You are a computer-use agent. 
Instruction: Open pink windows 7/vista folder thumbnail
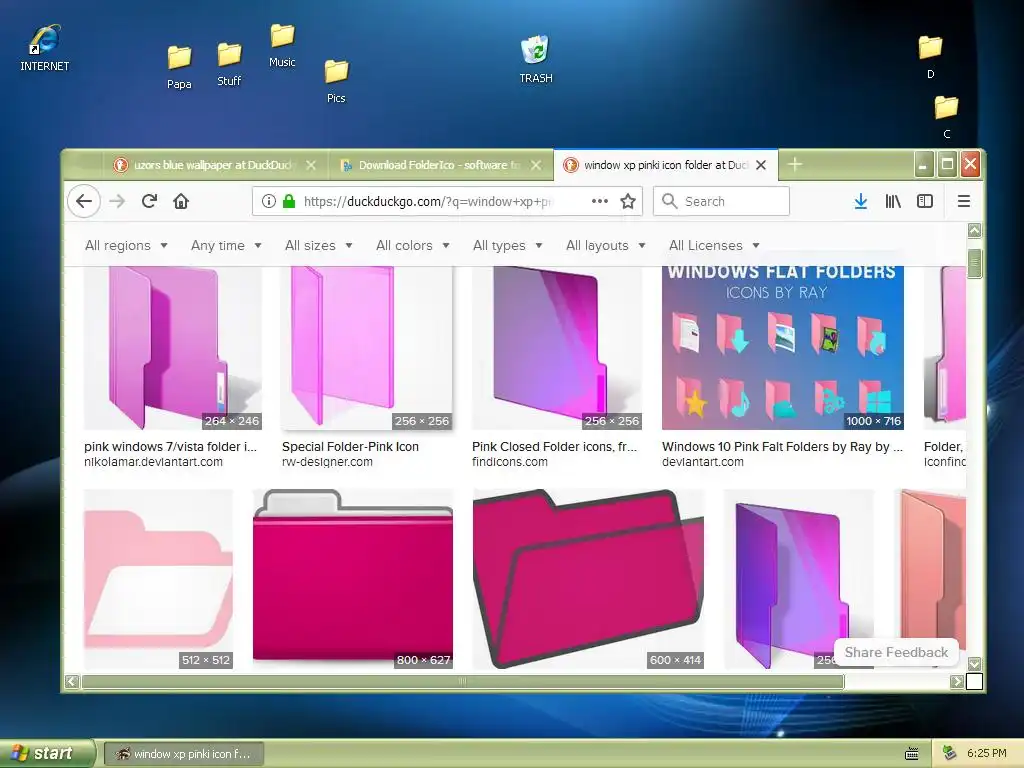click(172, 348)
